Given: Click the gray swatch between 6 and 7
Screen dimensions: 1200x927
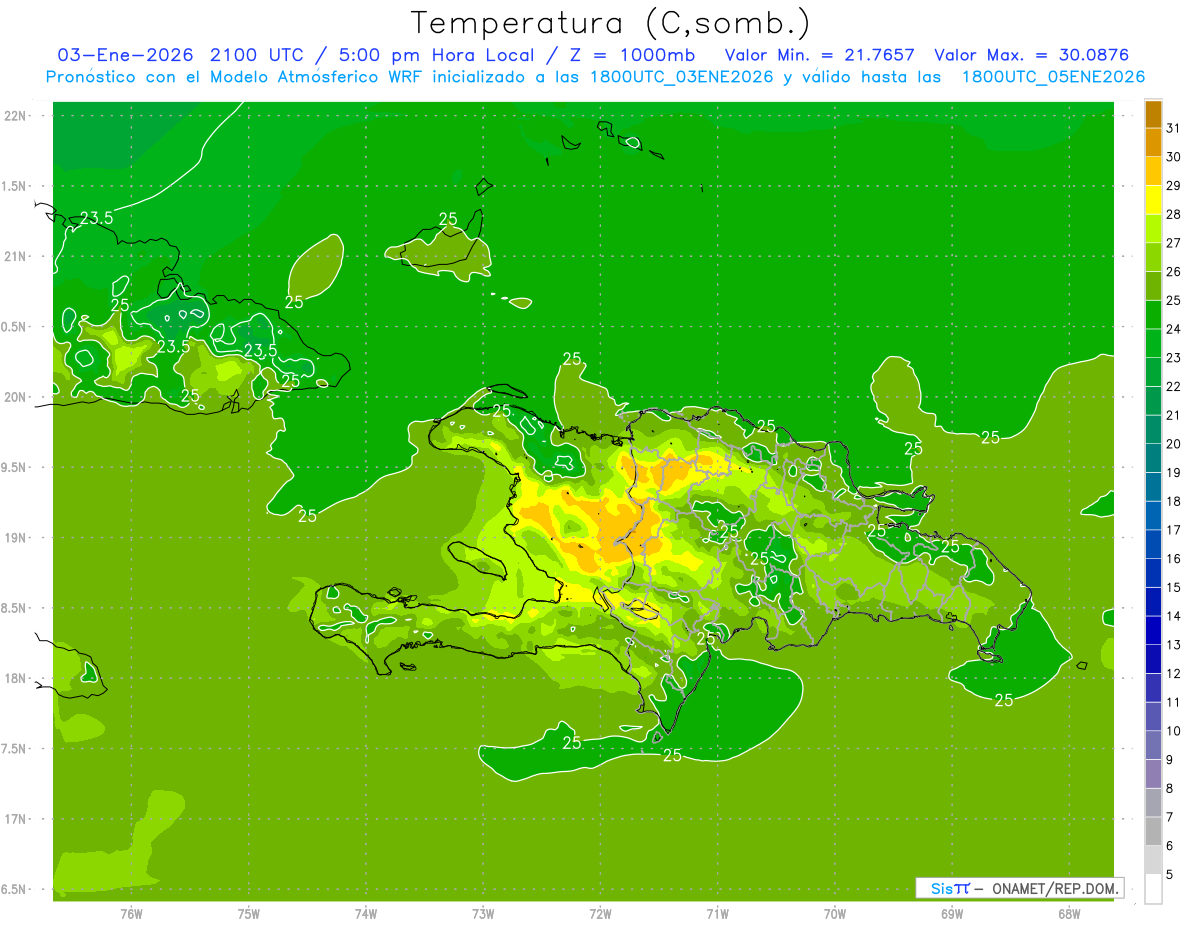Looking at the screenshot, I should pos(1153,831).
